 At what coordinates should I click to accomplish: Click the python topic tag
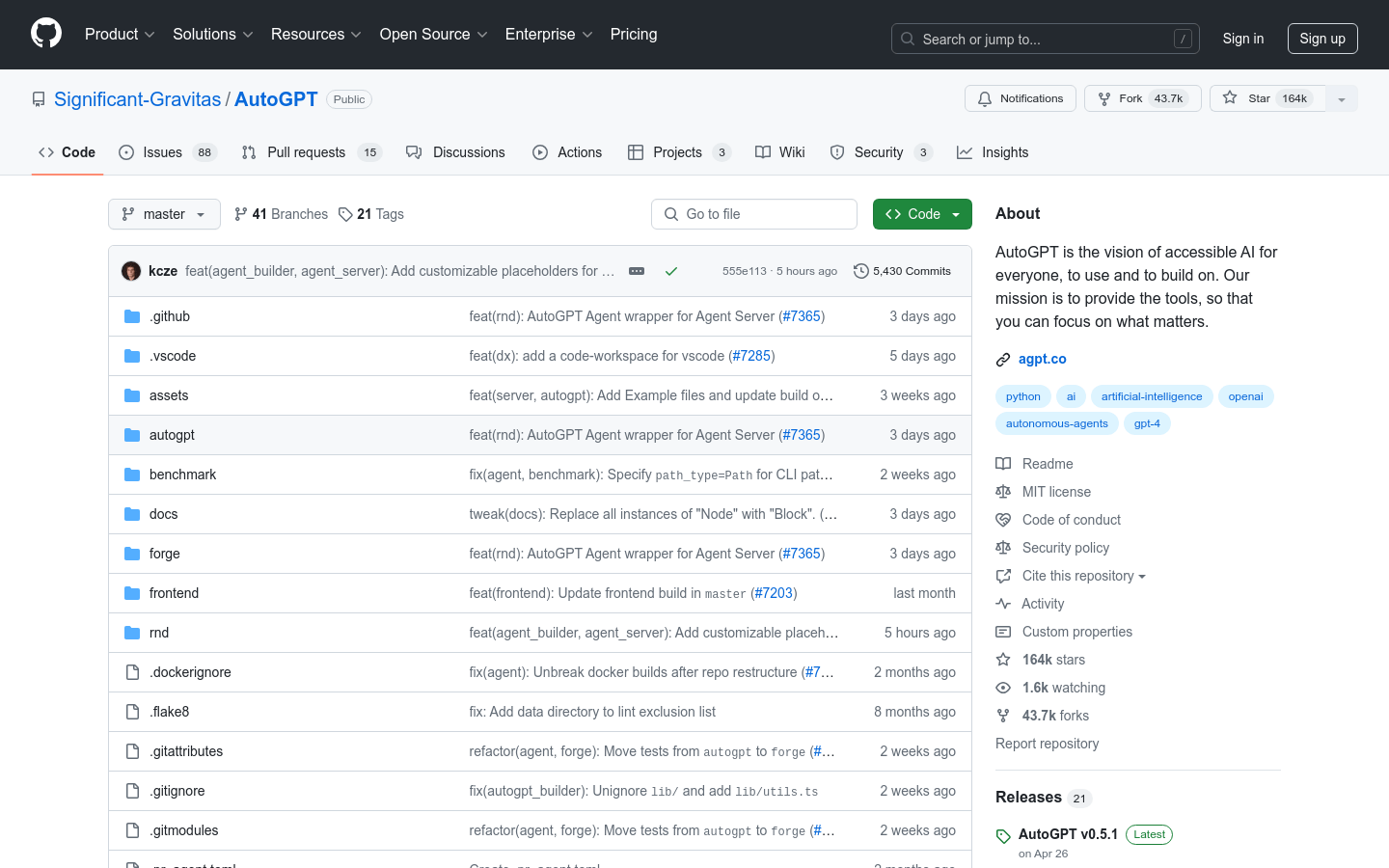pos(1022,396)
